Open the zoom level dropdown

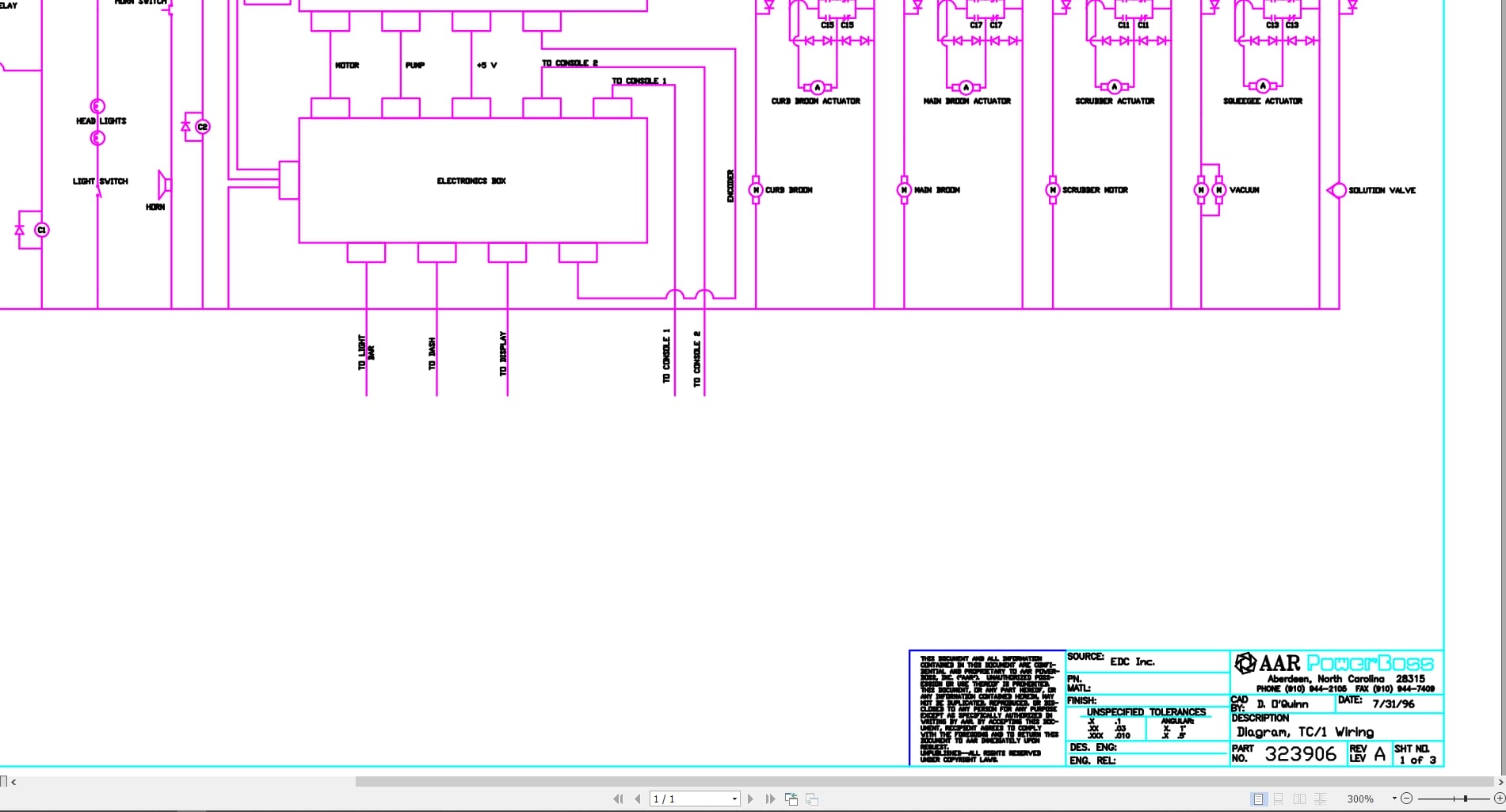pos(1393,799)
